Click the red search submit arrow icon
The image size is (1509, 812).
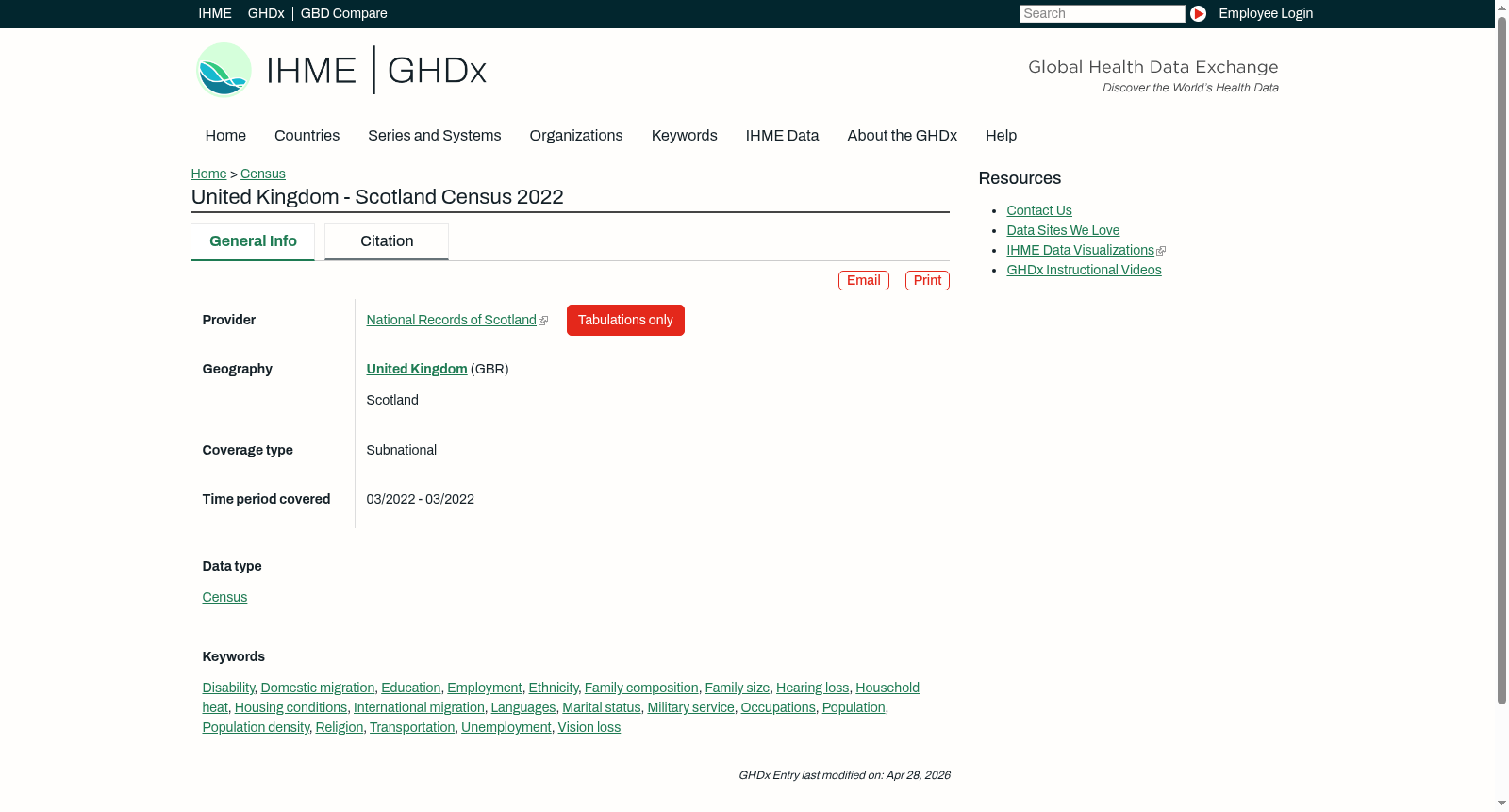[x=1198, y=13]
